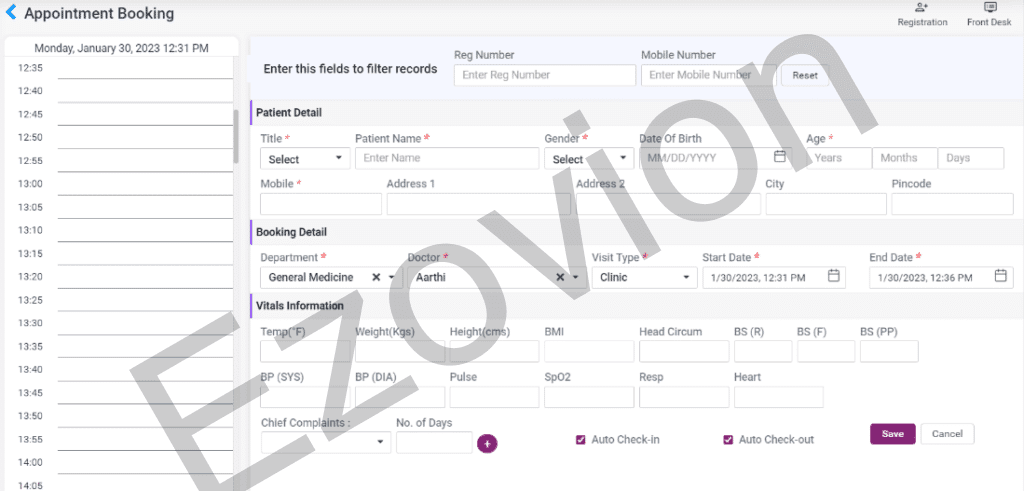Open the End Date calendar picker
The height and width of the screenshot is (491, 1024).
[1000, 276]
